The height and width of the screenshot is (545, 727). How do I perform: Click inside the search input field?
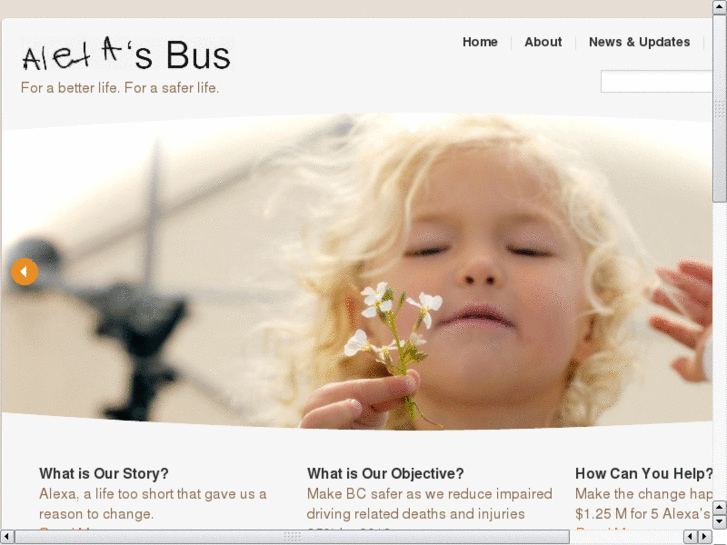click(x=656, y=82)
